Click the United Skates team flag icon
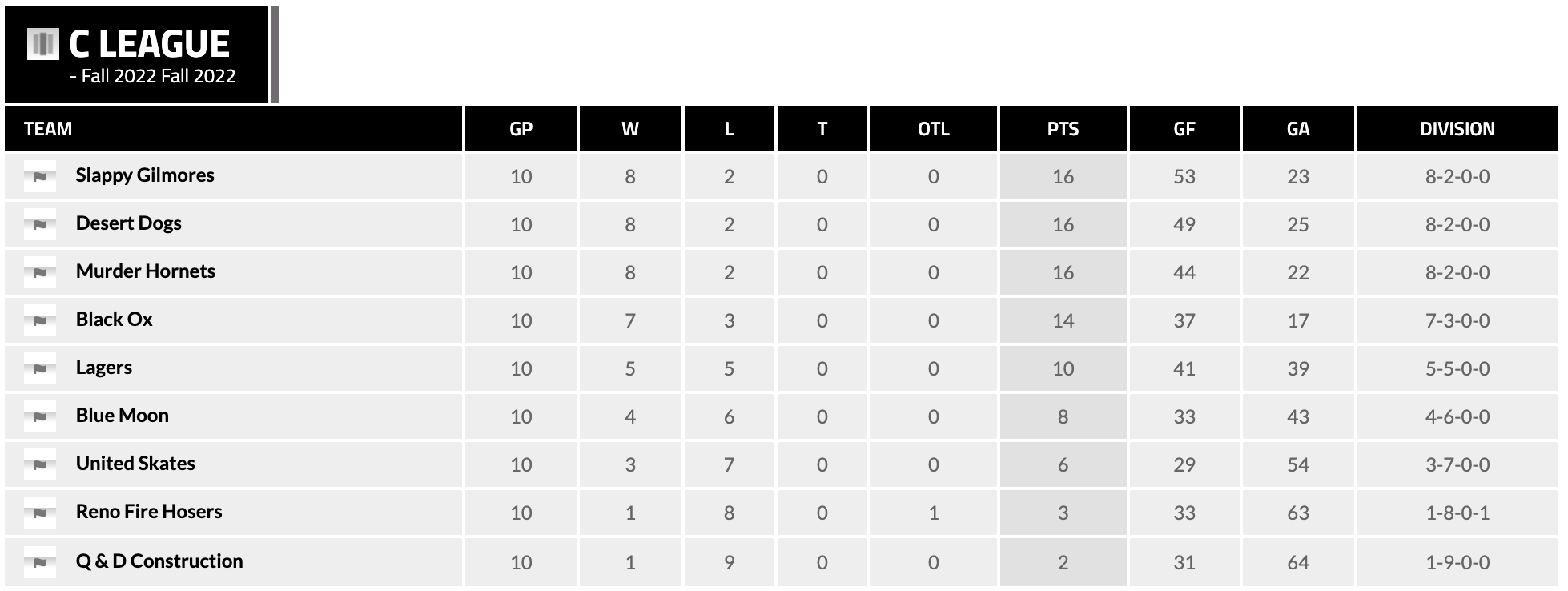Screen dimensions: 1568x591 [x=40, y=464]
